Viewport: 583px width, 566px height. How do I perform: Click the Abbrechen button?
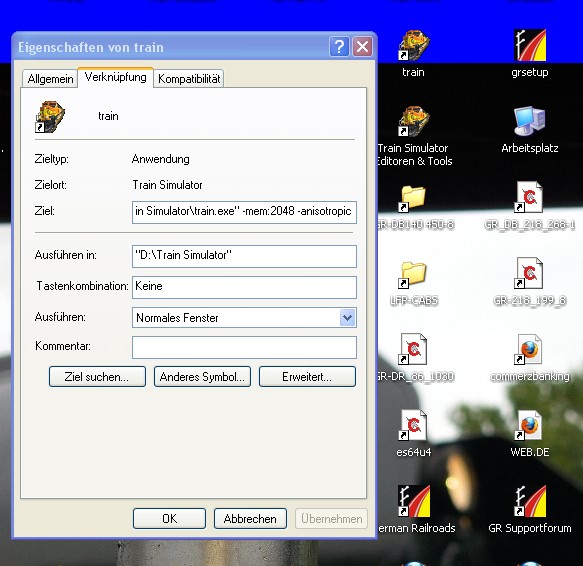tap(250, 518)
